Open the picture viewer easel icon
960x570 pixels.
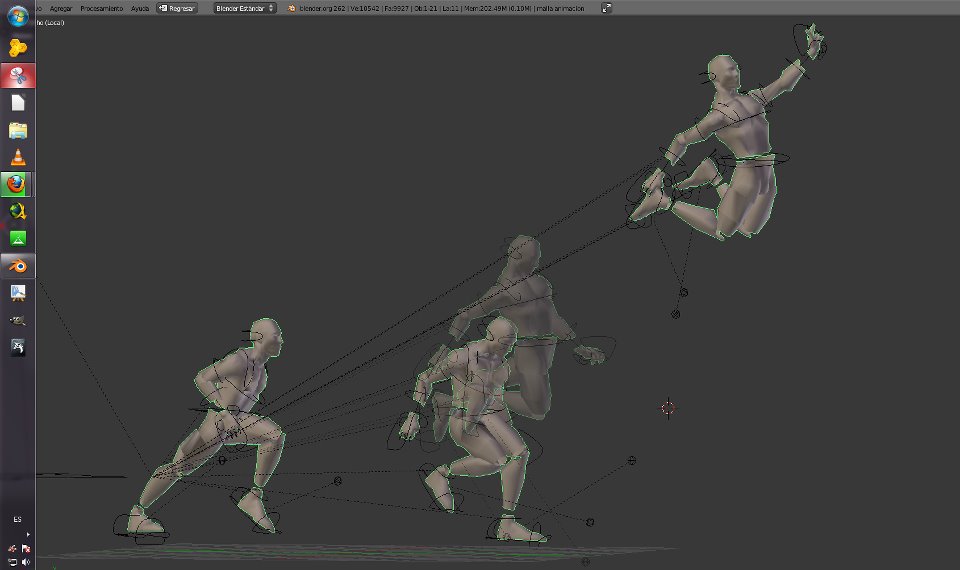(x=18, y=293)
